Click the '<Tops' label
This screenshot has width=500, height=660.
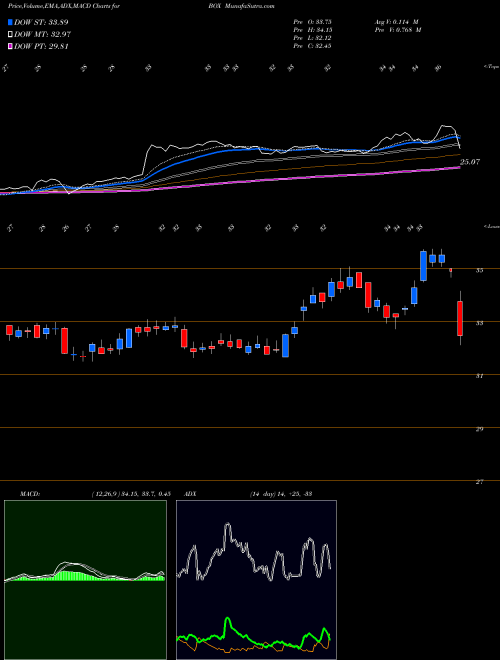491,67
